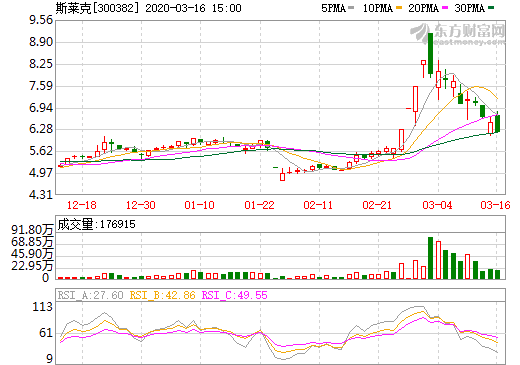Click the 61 RSI axis label
Screen dimensions: 520x365
point(46,333)
